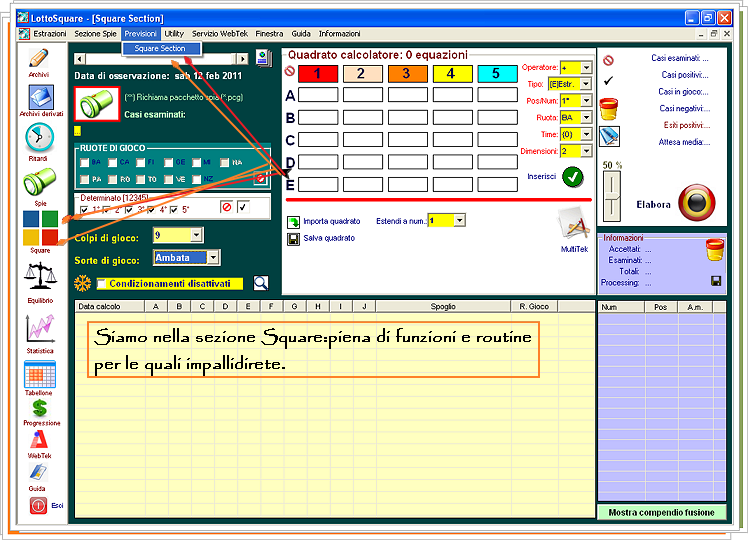Toggle the GE ruota checkbox
Screen dimensions: 748x540
[x=168, y=163]
